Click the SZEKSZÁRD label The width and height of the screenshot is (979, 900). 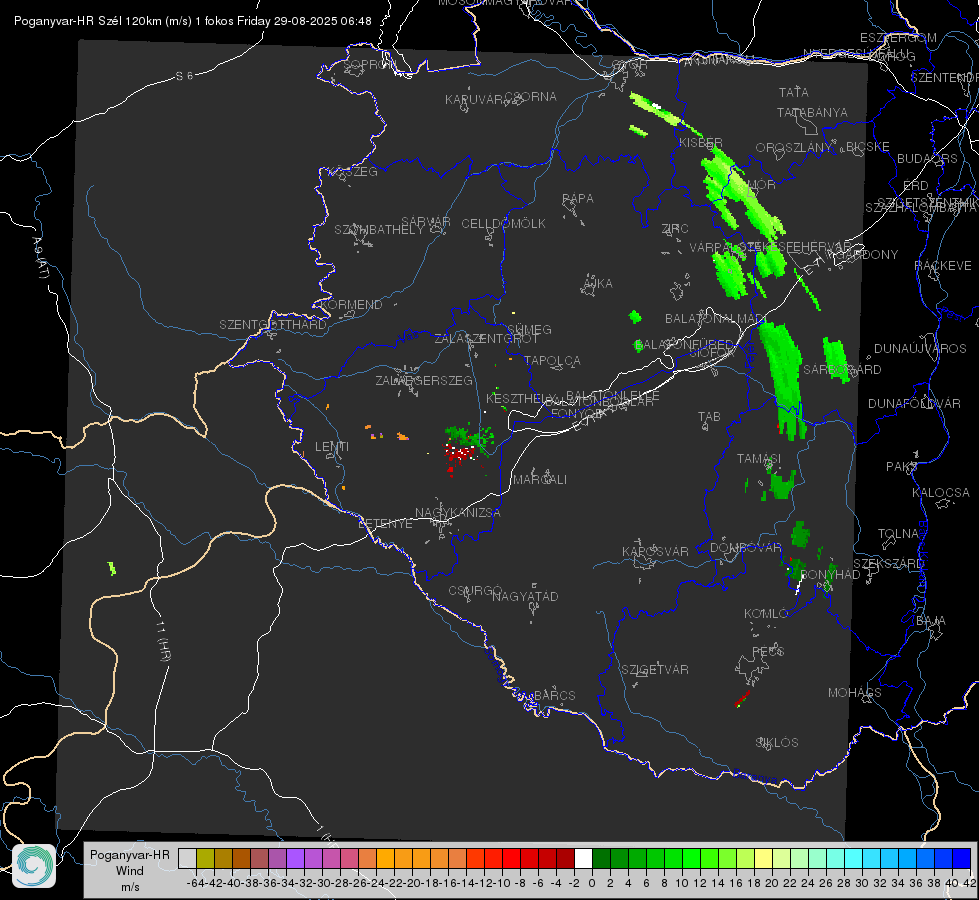[x=888, y=564]
